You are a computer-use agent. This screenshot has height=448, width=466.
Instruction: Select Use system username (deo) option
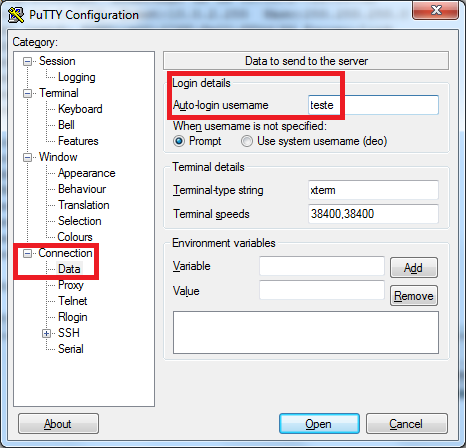(x=247, y=141)
